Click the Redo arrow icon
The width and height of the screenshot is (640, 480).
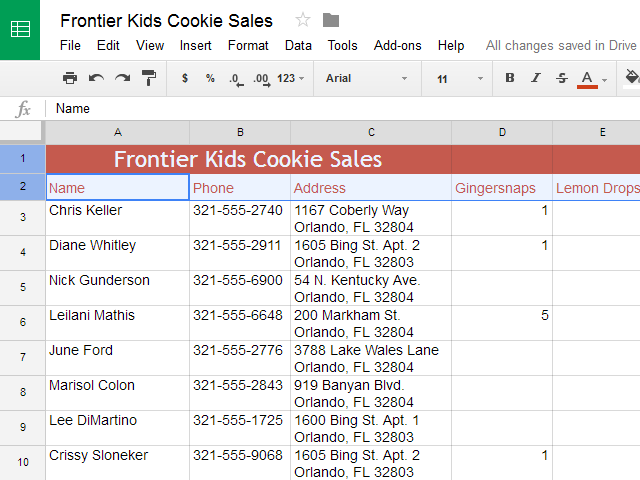[x=122, y=78]
